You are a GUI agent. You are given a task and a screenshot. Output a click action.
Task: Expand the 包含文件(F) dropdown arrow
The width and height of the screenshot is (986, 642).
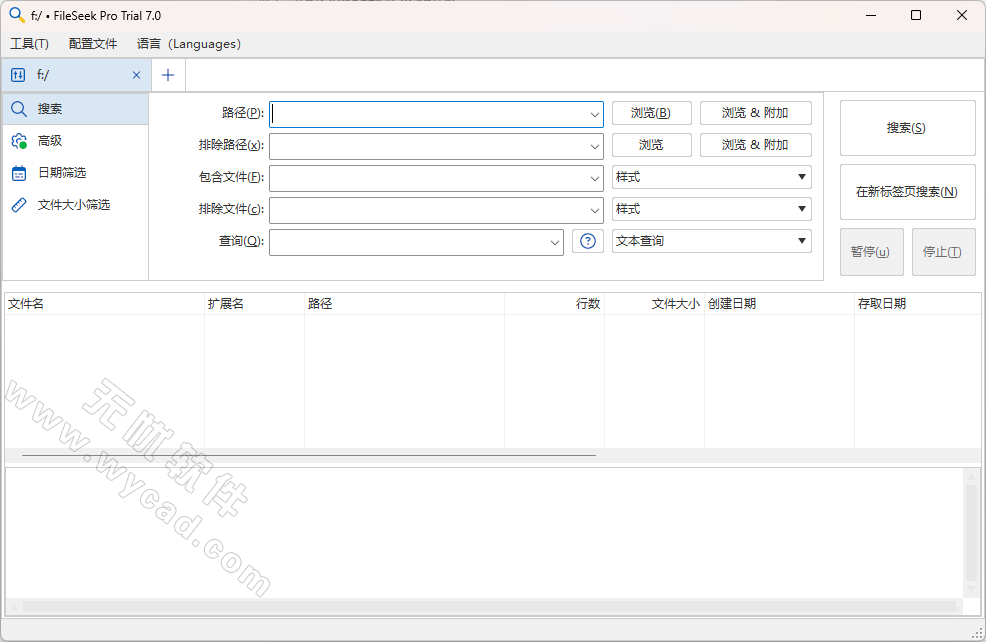(x=594, y=179)
